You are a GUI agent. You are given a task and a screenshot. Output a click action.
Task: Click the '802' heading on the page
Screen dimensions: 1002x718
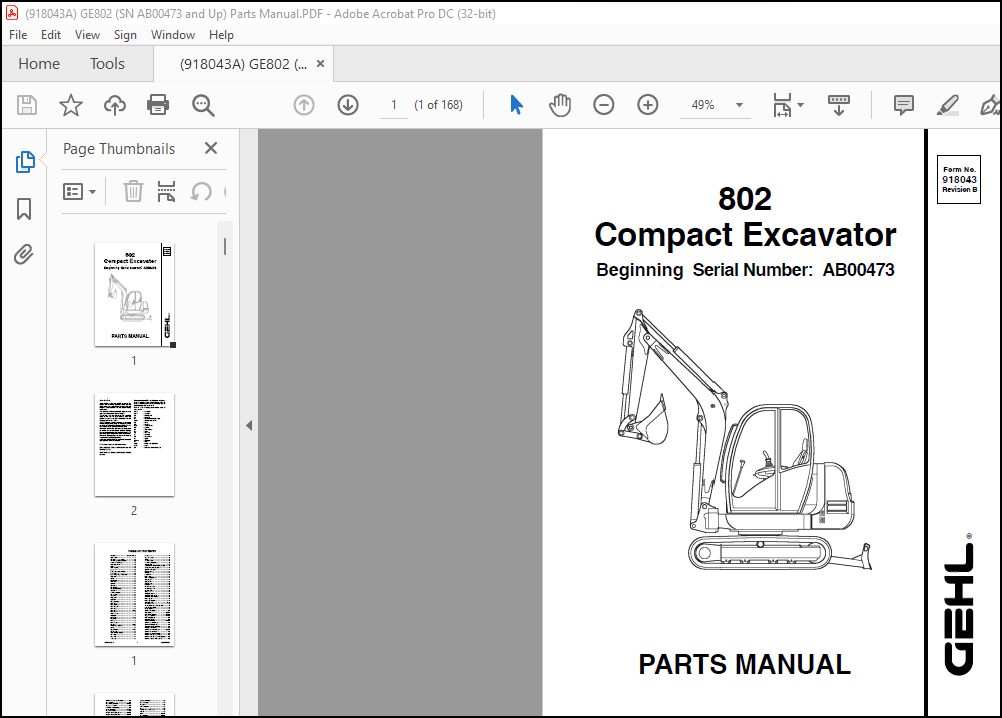(745, 199)
